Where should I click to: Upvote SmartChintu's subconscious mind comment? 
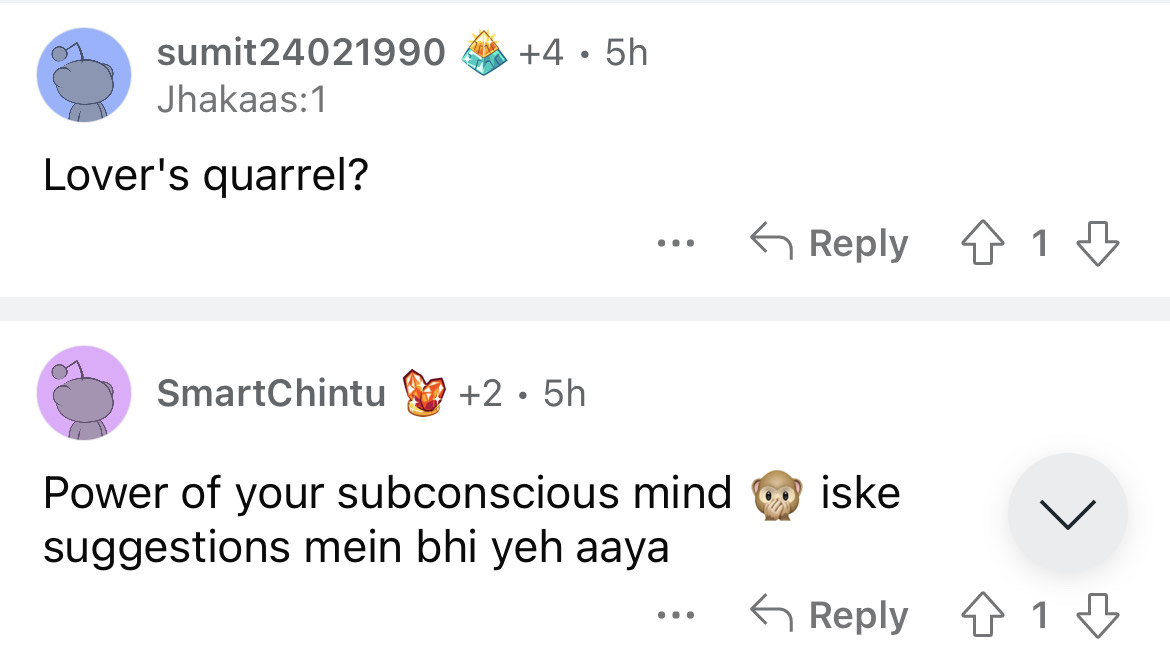(983, 616)
